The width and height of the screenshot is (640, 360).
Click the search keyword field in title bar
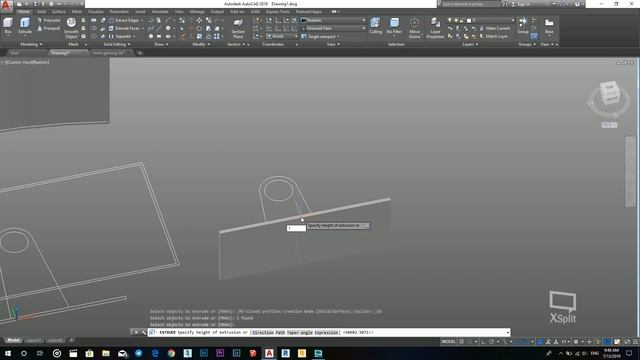(471, 4)
